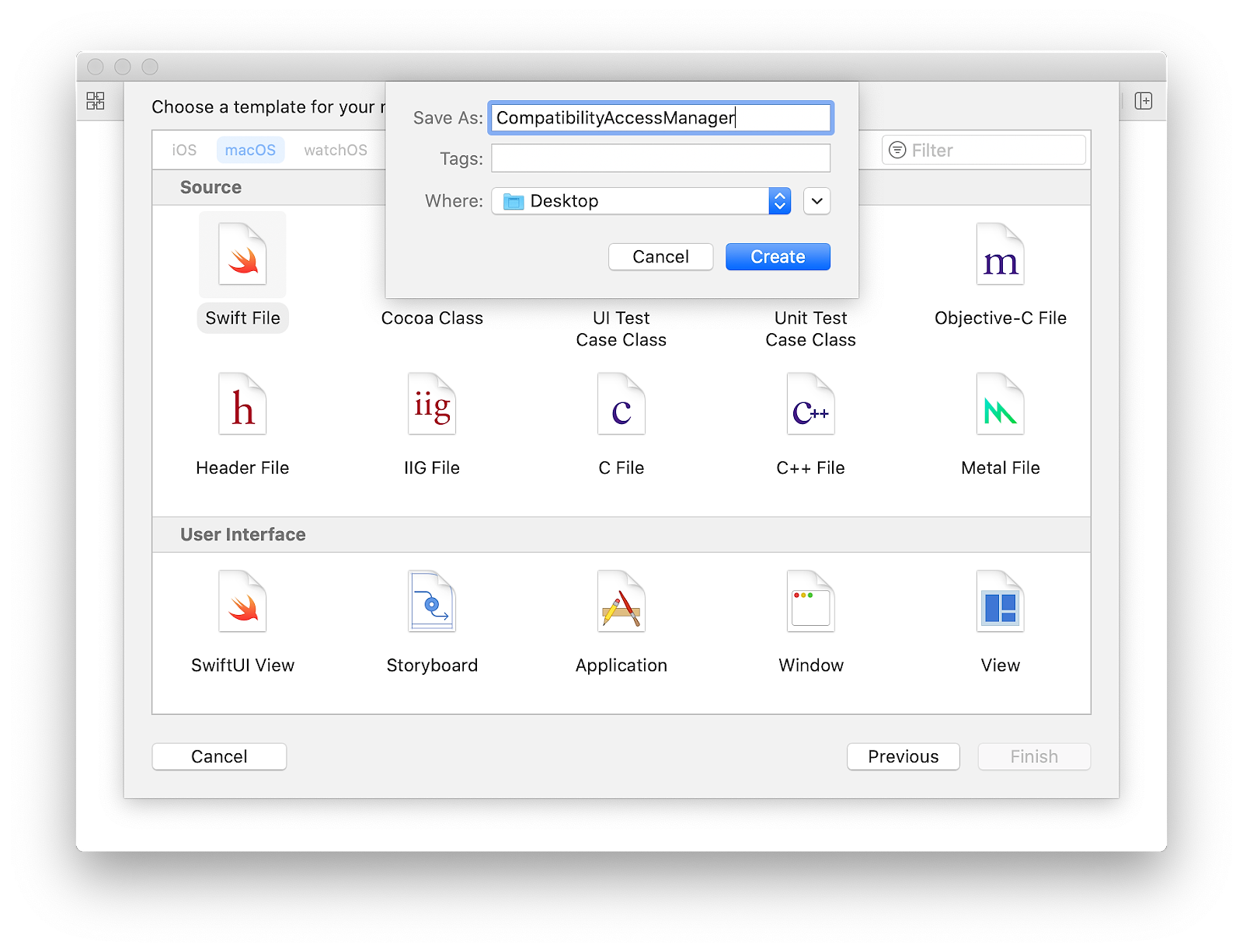This screenshot has width=1243, height=952.
Task: Click inside the Tags input field
Action: (660, 158)
